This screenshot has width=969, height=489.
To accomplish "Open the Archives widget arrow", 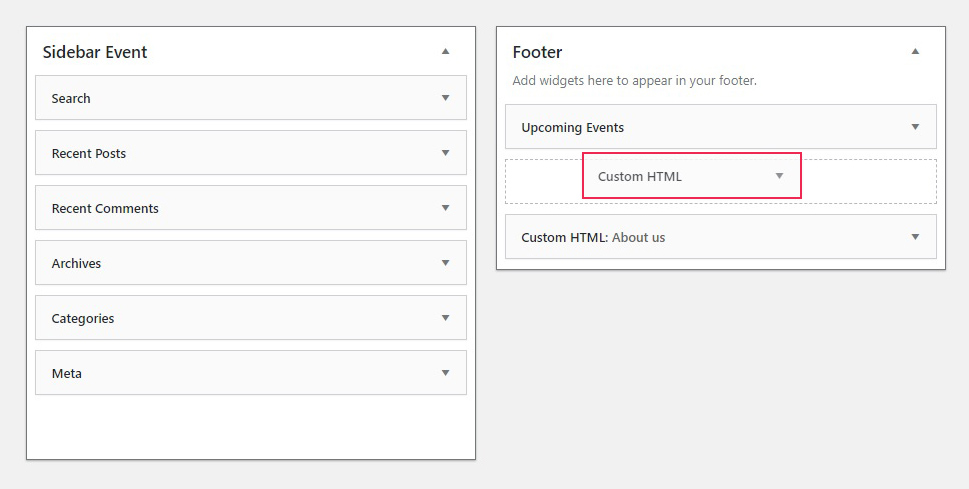I will coord(446,263).
